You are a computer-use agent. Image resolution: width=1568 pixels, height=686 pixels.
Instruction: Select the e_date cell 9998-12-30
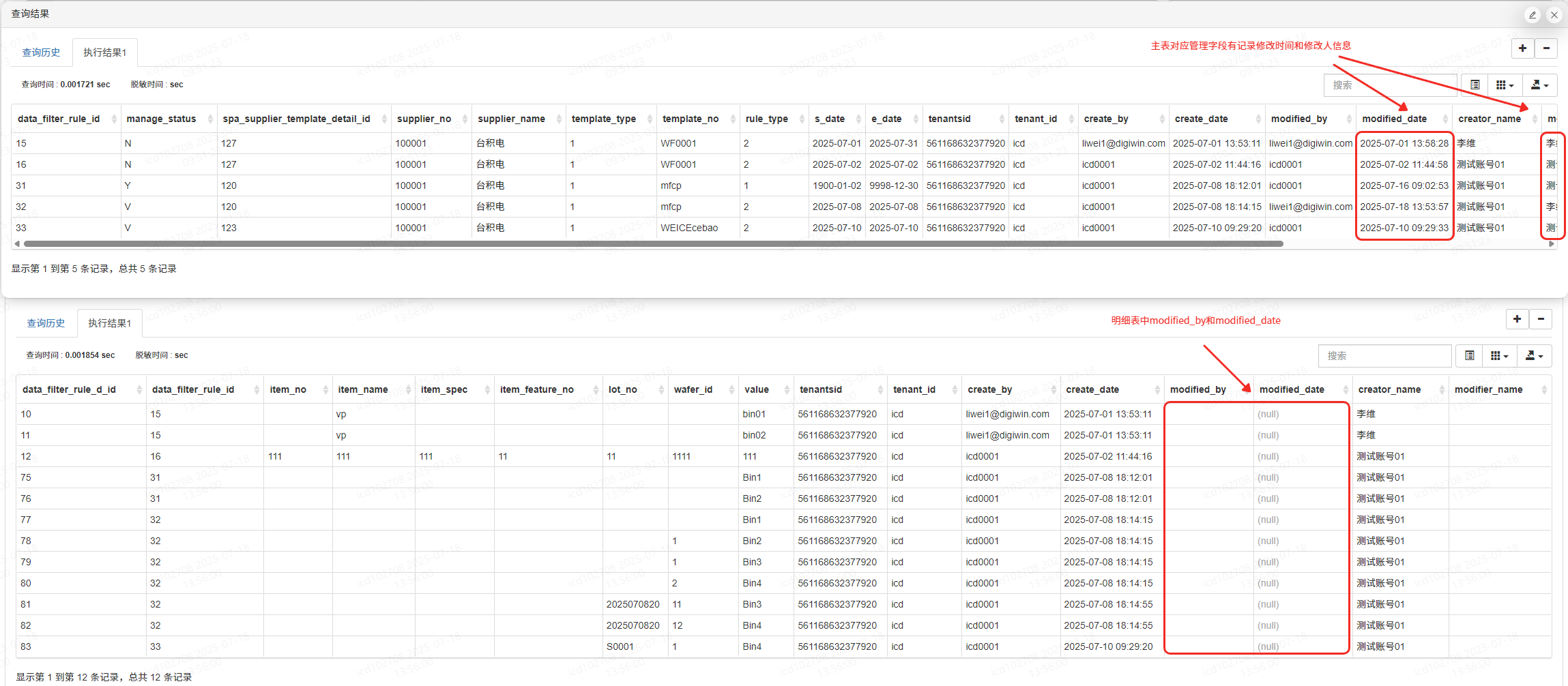coord(893,185)
